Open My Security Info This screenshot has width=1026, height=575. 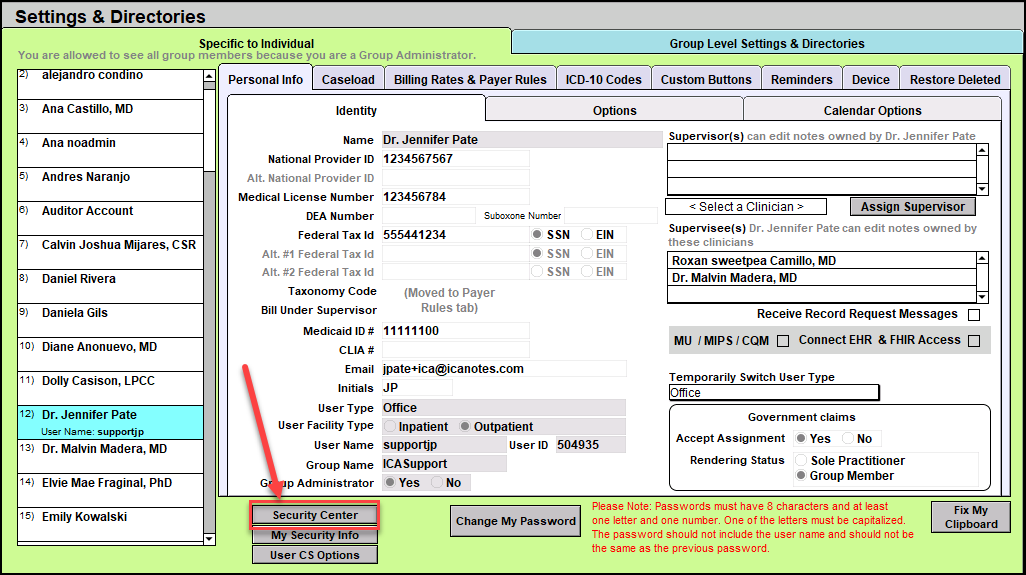click(314, 535)
